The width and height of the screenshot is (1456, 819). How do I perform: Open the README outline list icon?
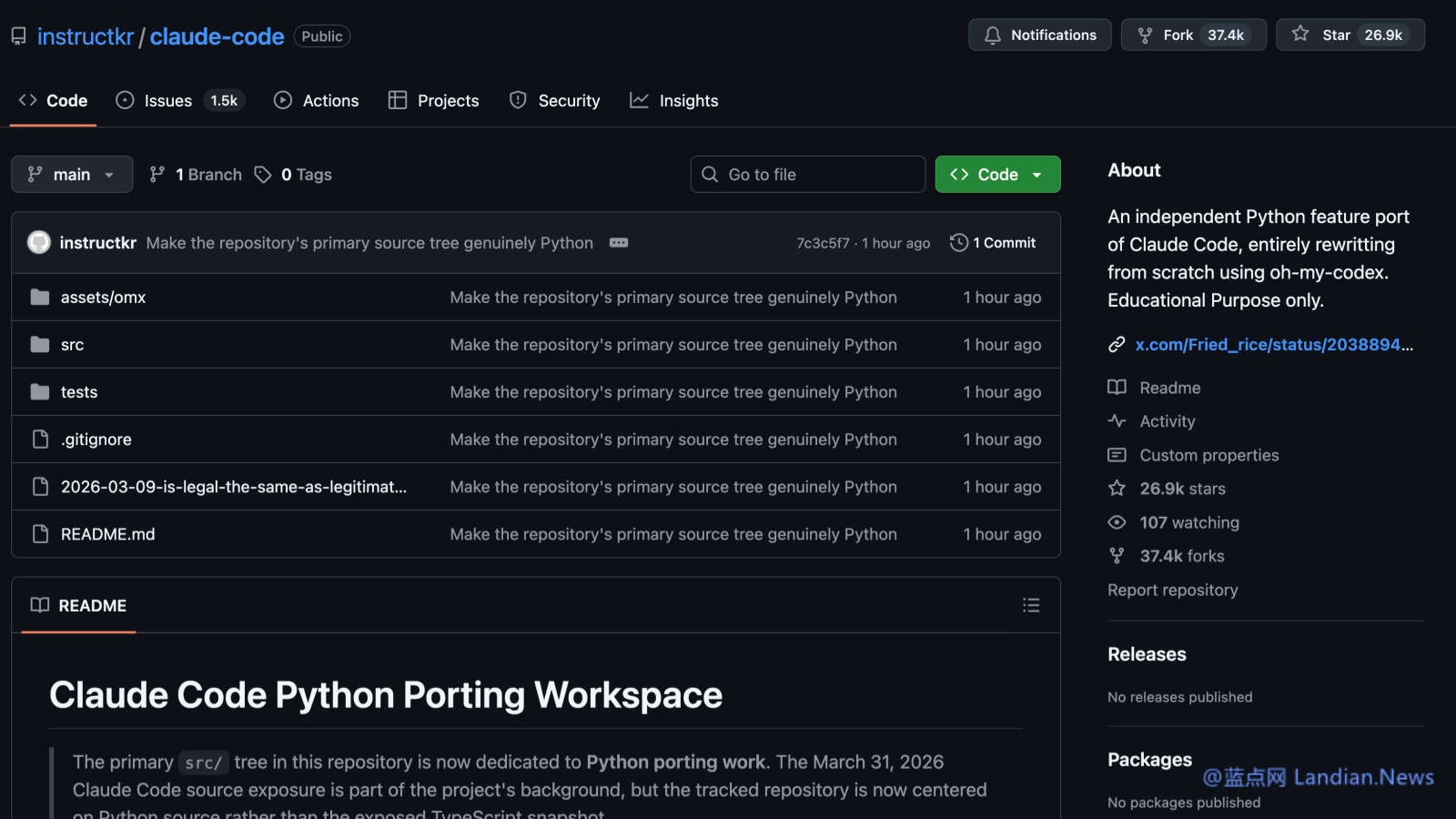(1030, 605)
